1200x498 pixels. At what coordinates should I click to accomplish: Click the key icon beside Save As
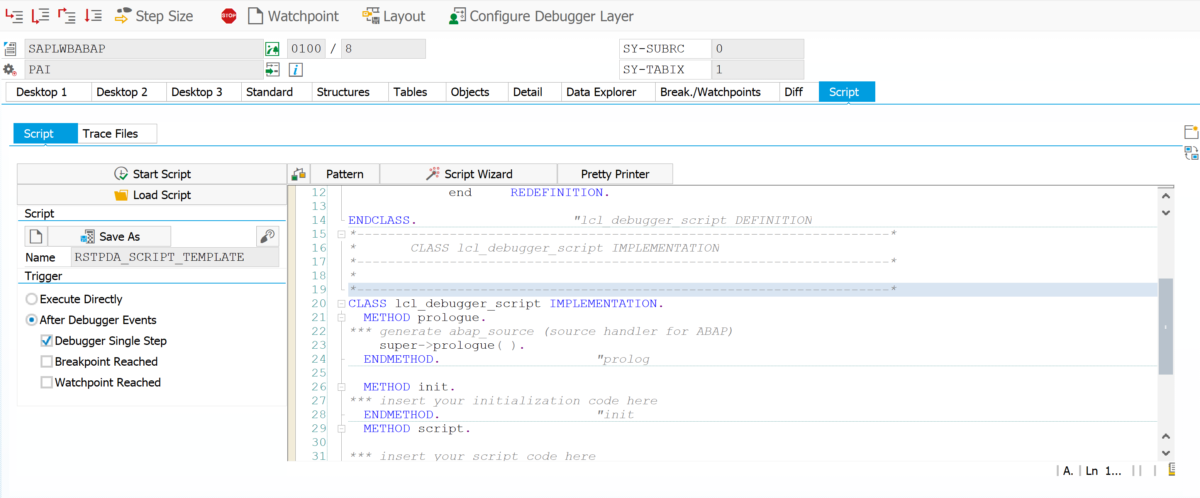click(266, 236)
